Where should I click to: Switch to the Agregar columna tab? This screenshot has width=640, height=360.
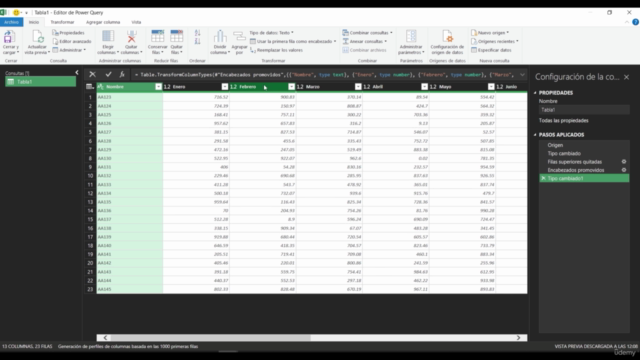click(103, 22)
